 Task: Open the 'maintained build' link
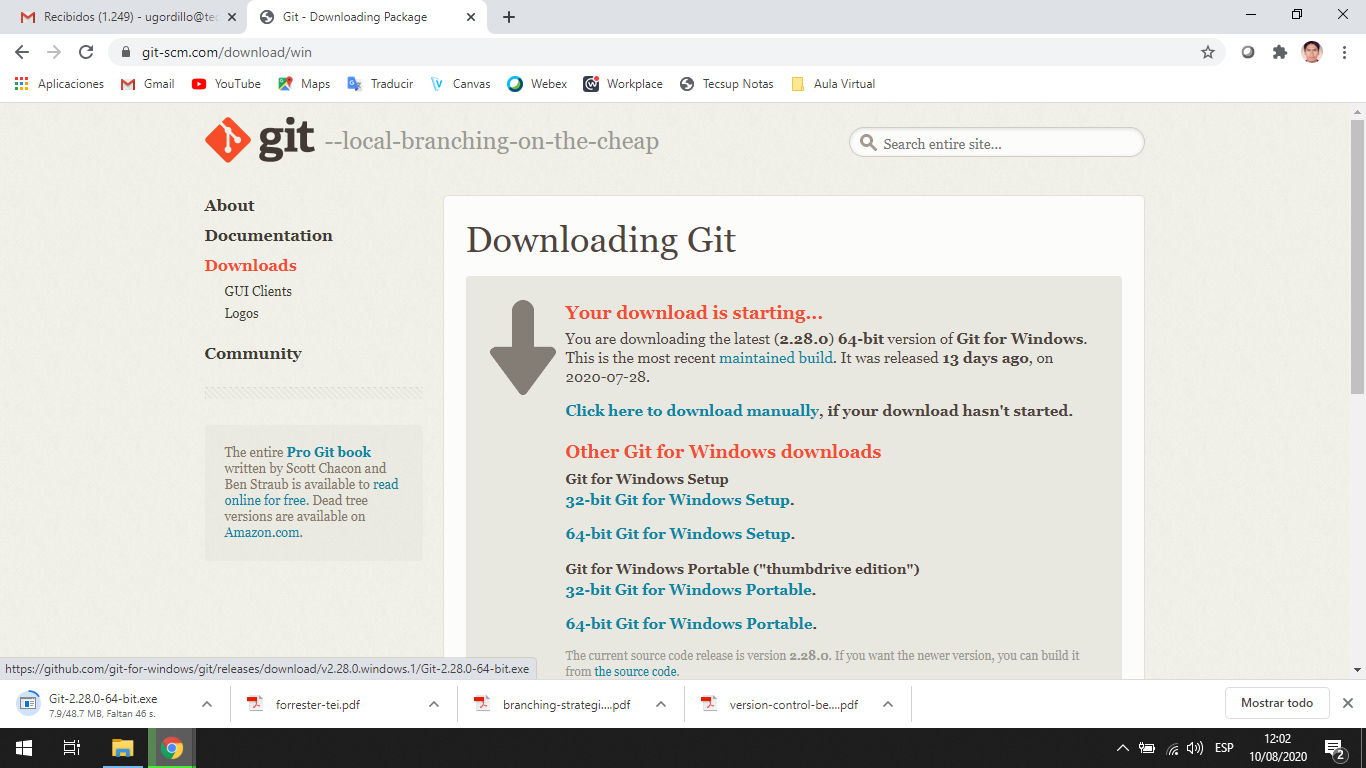(775, 358)
